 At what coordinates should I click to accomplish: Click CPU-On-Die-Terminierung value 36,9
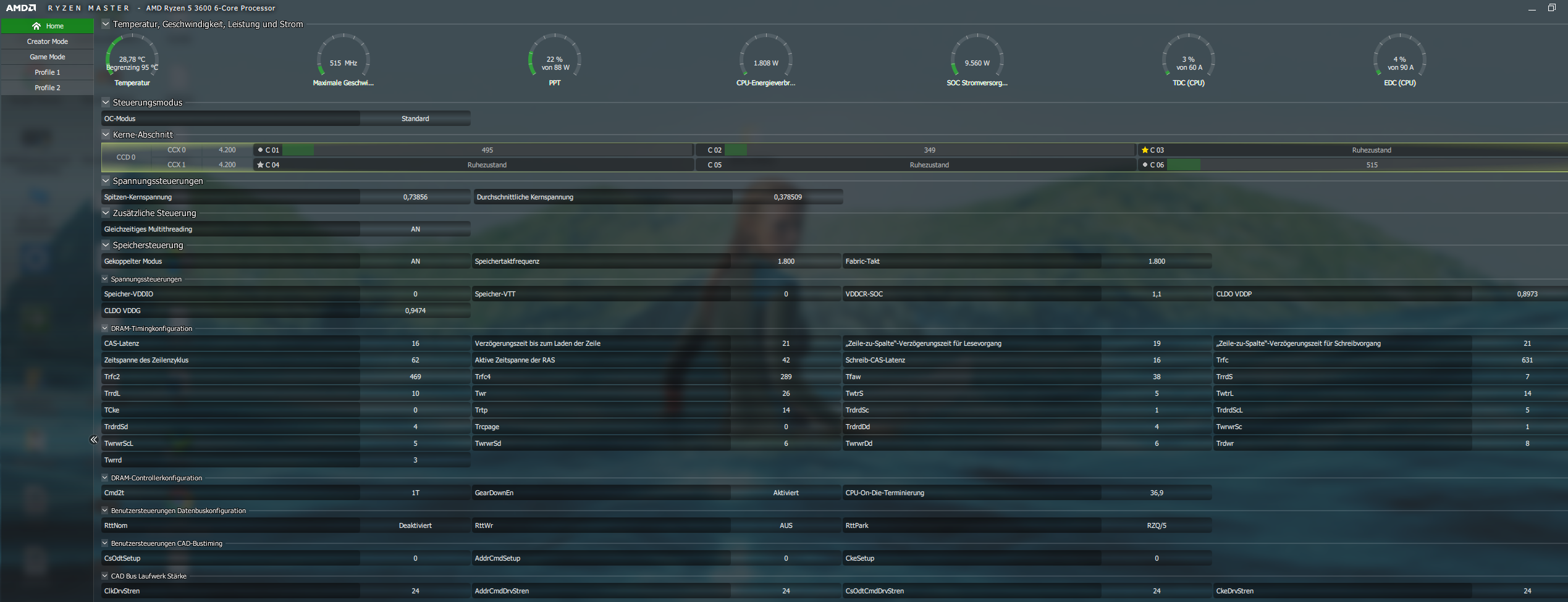click(1157, 493)
